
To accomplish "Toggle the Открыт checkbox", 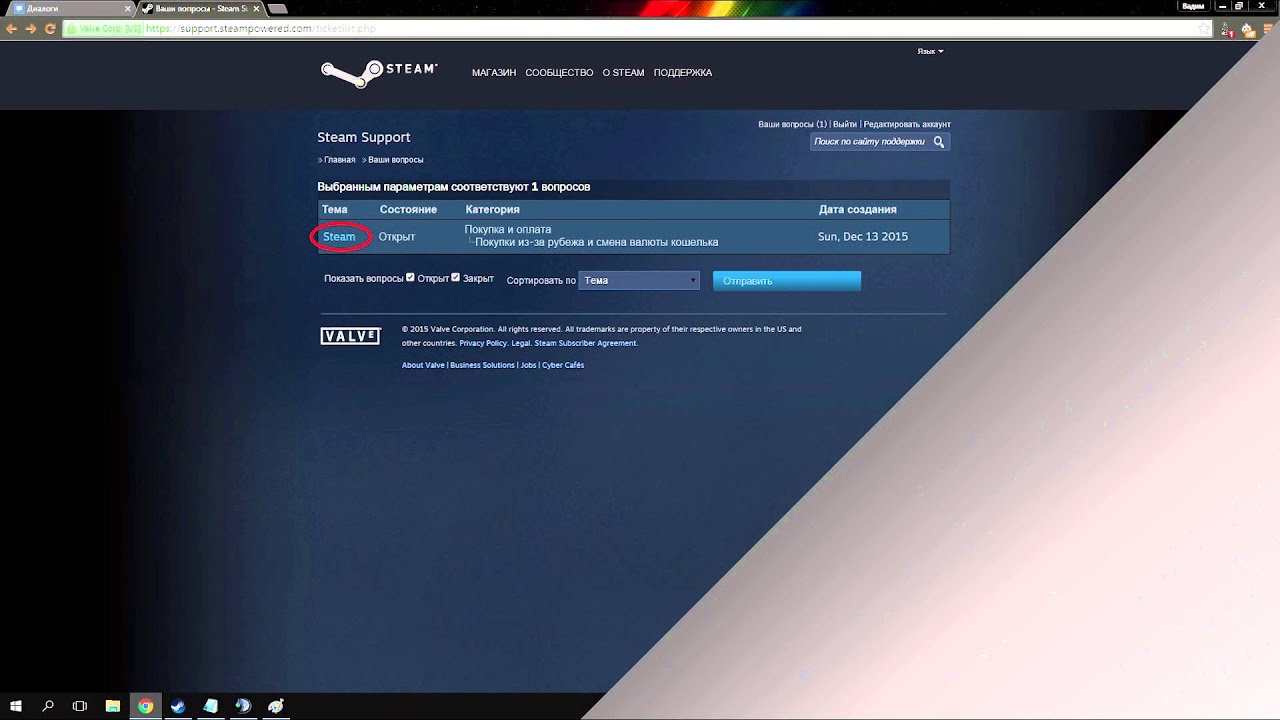I will pos(410,278).
